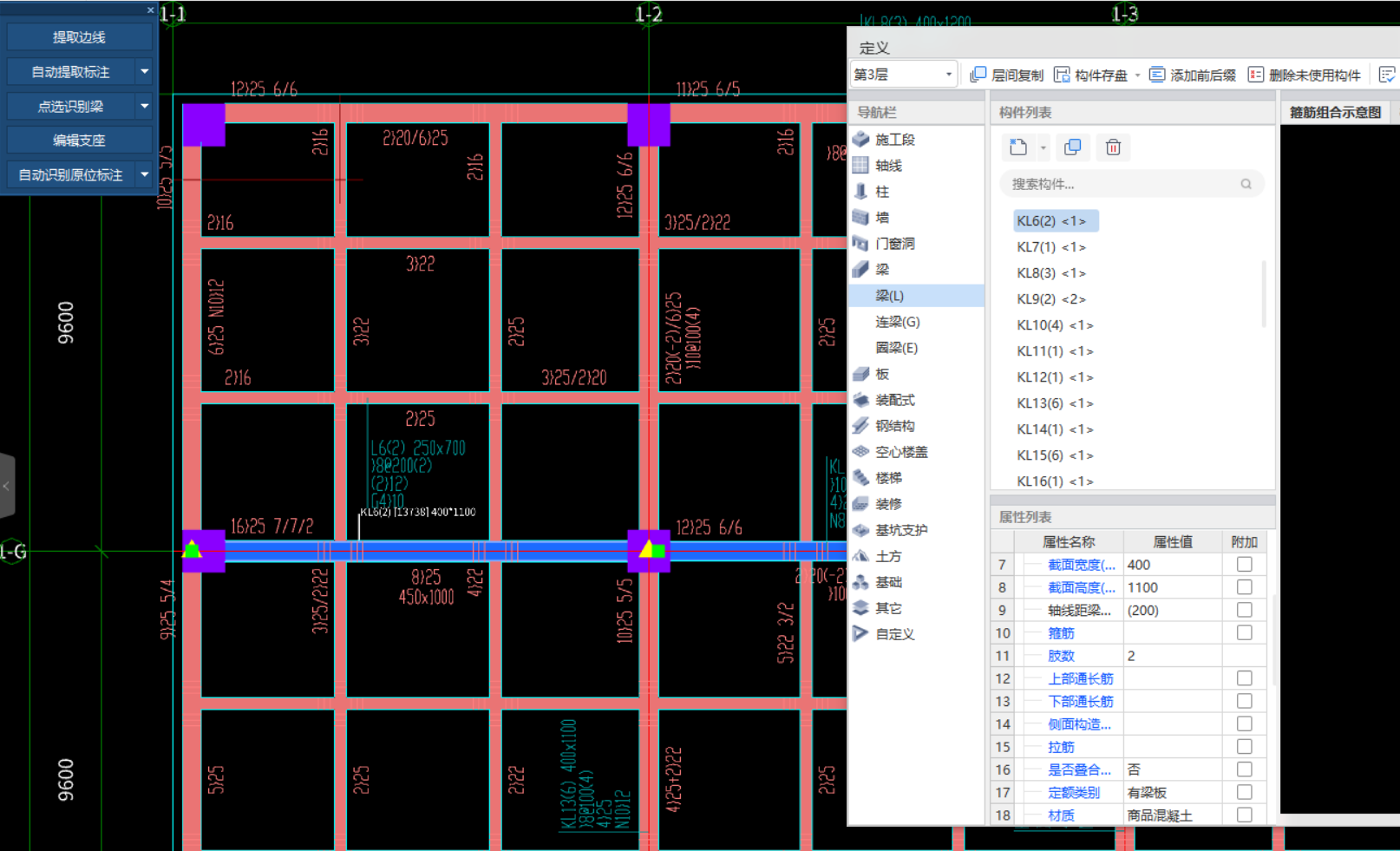Open the 点选识别梁 dropdown arrow
Image resolution: width=1400 pixels, height=851 pixels.
[145, 106]
